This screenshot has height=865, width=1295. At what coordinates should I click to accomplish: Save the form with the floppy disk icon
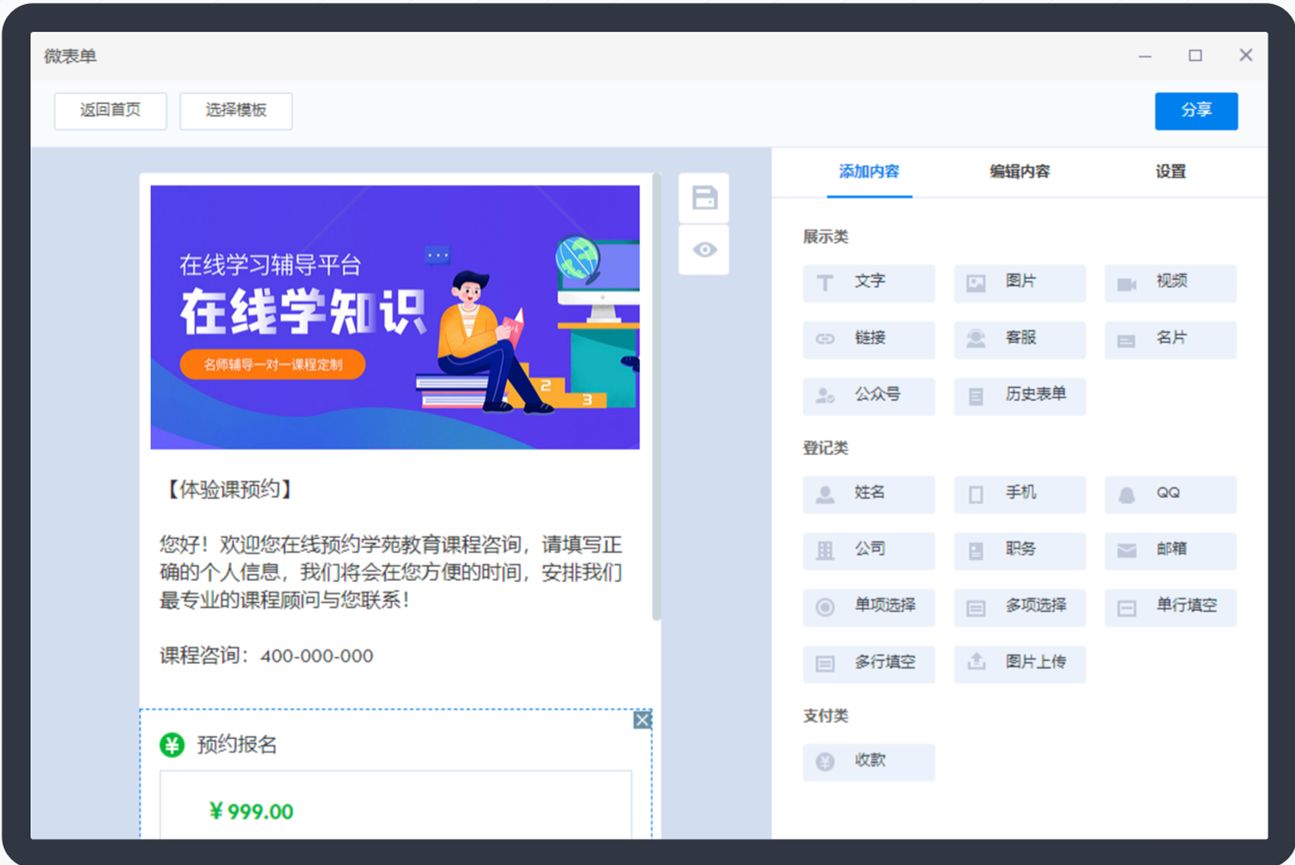pyautogui.click(x=704, y=198)
